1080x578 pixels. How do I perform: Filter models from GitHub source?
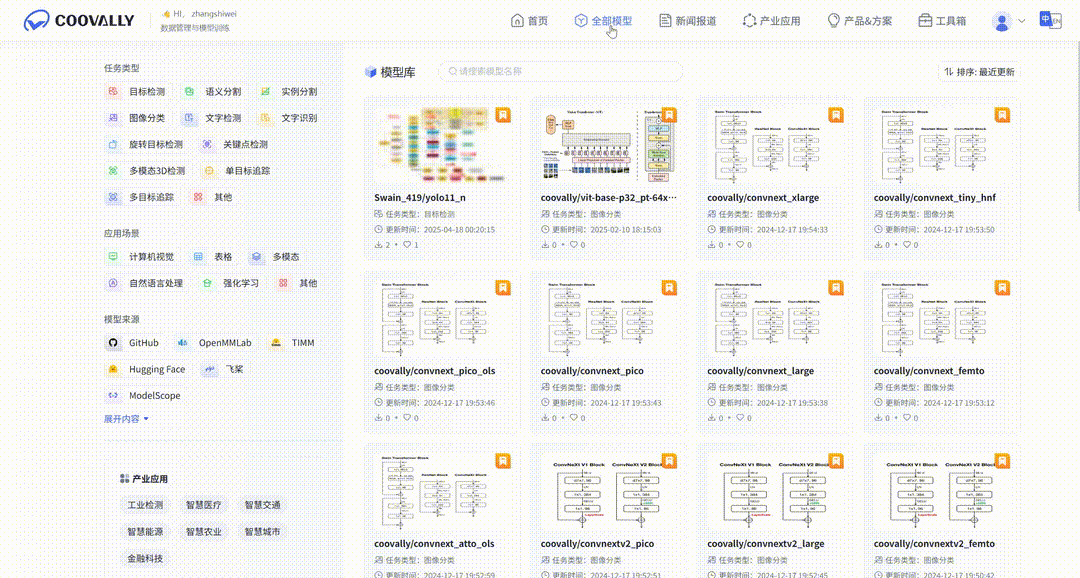tap(134, 343)
